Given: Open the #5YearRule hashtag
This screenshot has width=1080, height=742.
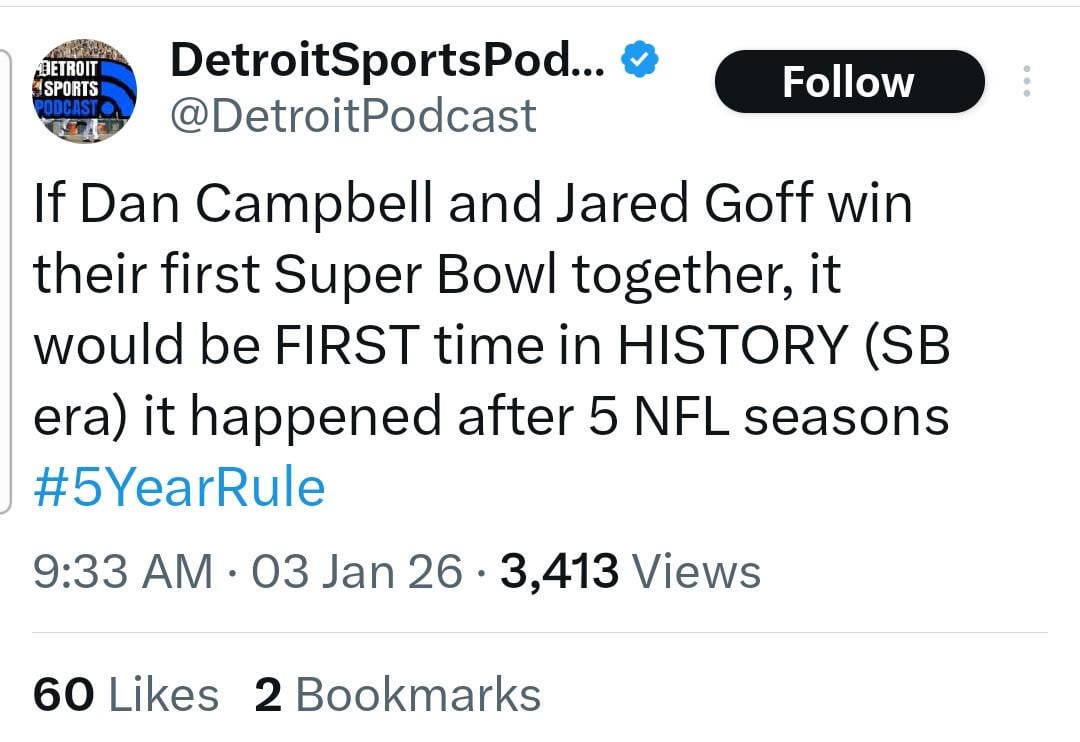Looking at the screenshot, I should [x=177, y=487].
